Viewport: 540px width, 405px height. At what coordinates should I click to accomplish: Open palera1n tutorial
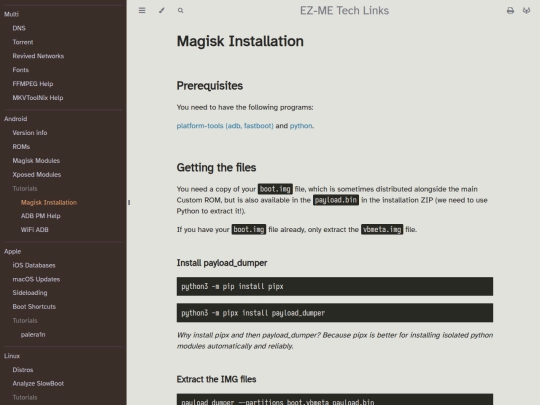(33, 334)
